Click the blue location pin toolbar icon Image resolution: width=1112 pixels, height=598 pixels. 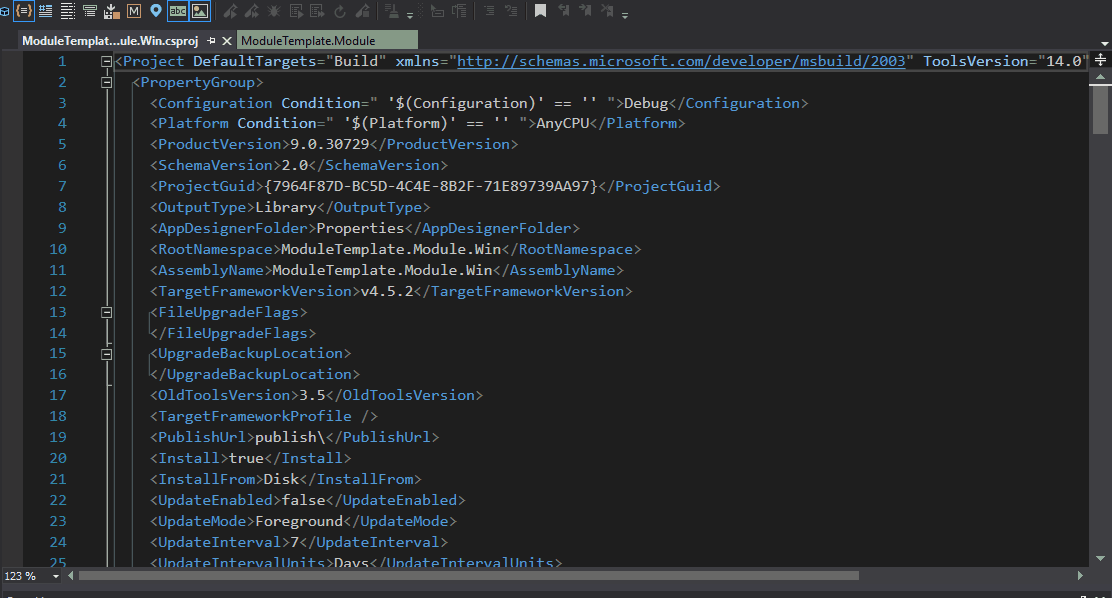click(156, 11)
